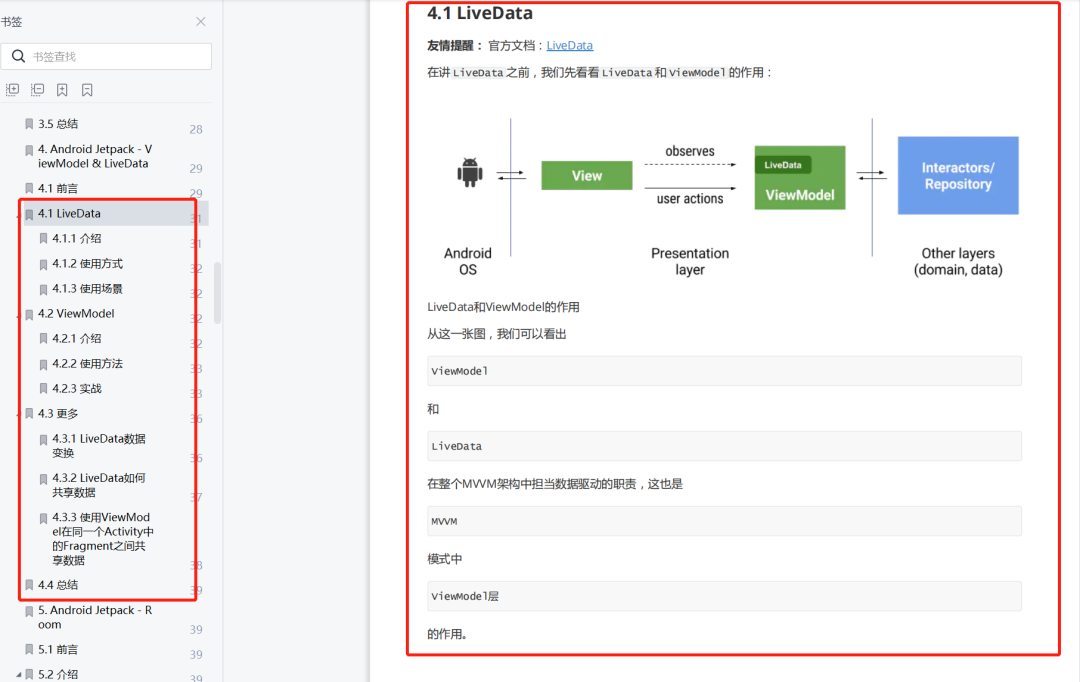
Task: Click the 'Presentation layer' caption
Action: coord(689,261)
